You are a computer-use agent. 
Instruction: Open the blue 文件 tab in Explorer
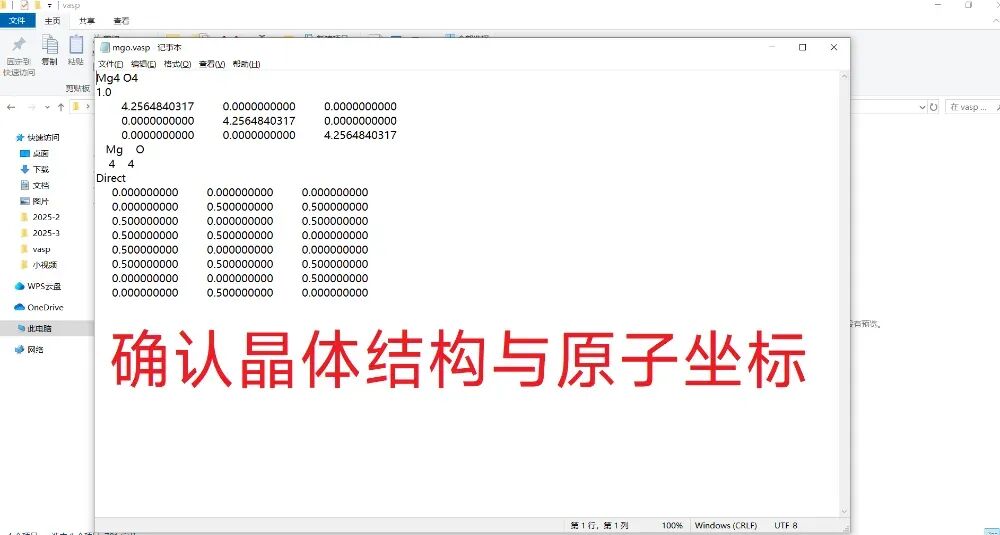click(17, 20)
